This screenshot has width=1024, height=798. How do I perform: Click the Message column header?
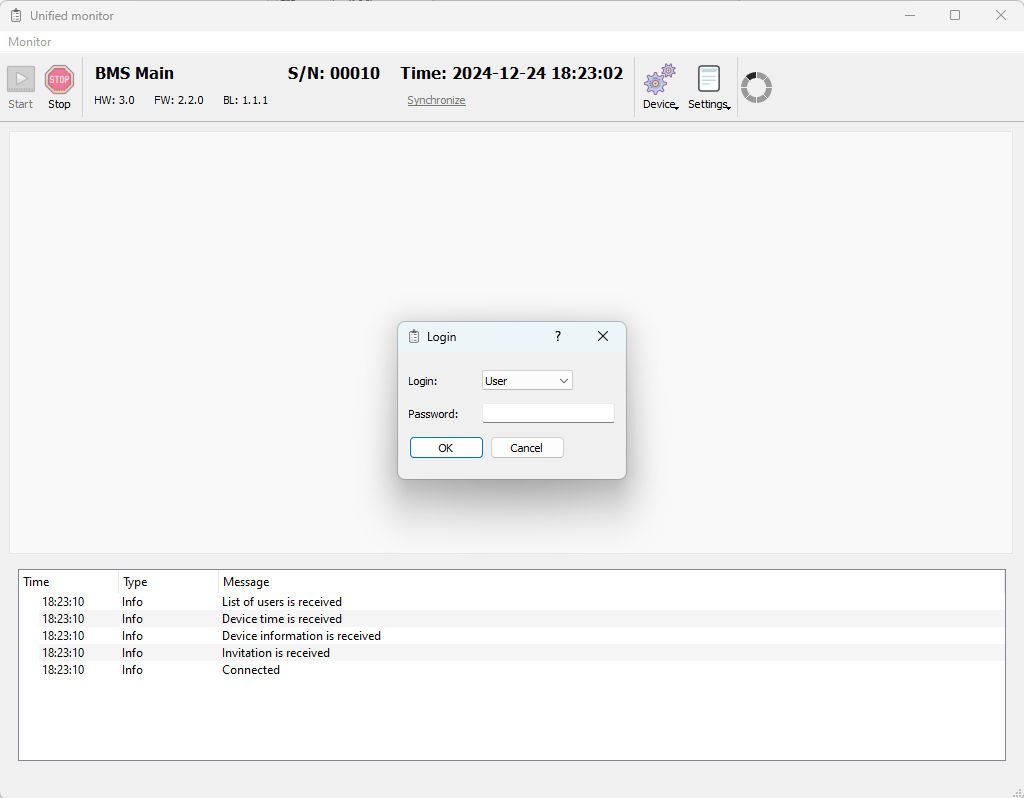click(246, 582)
